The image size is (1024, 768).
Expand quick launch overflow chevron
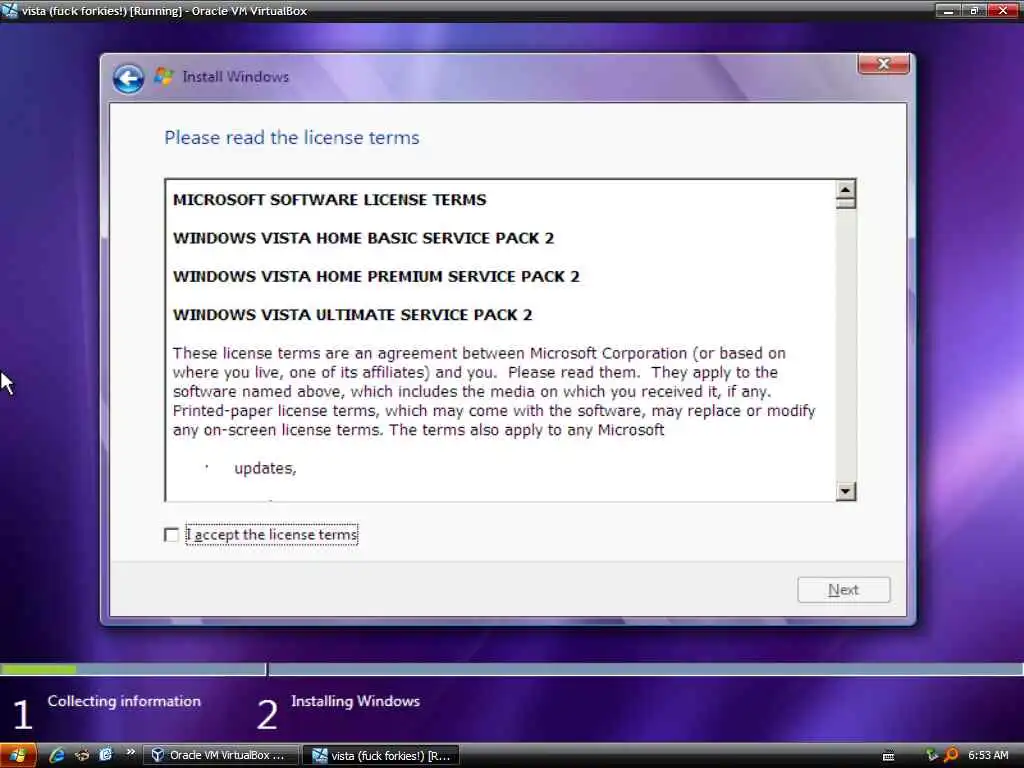(x=131, y=752)
